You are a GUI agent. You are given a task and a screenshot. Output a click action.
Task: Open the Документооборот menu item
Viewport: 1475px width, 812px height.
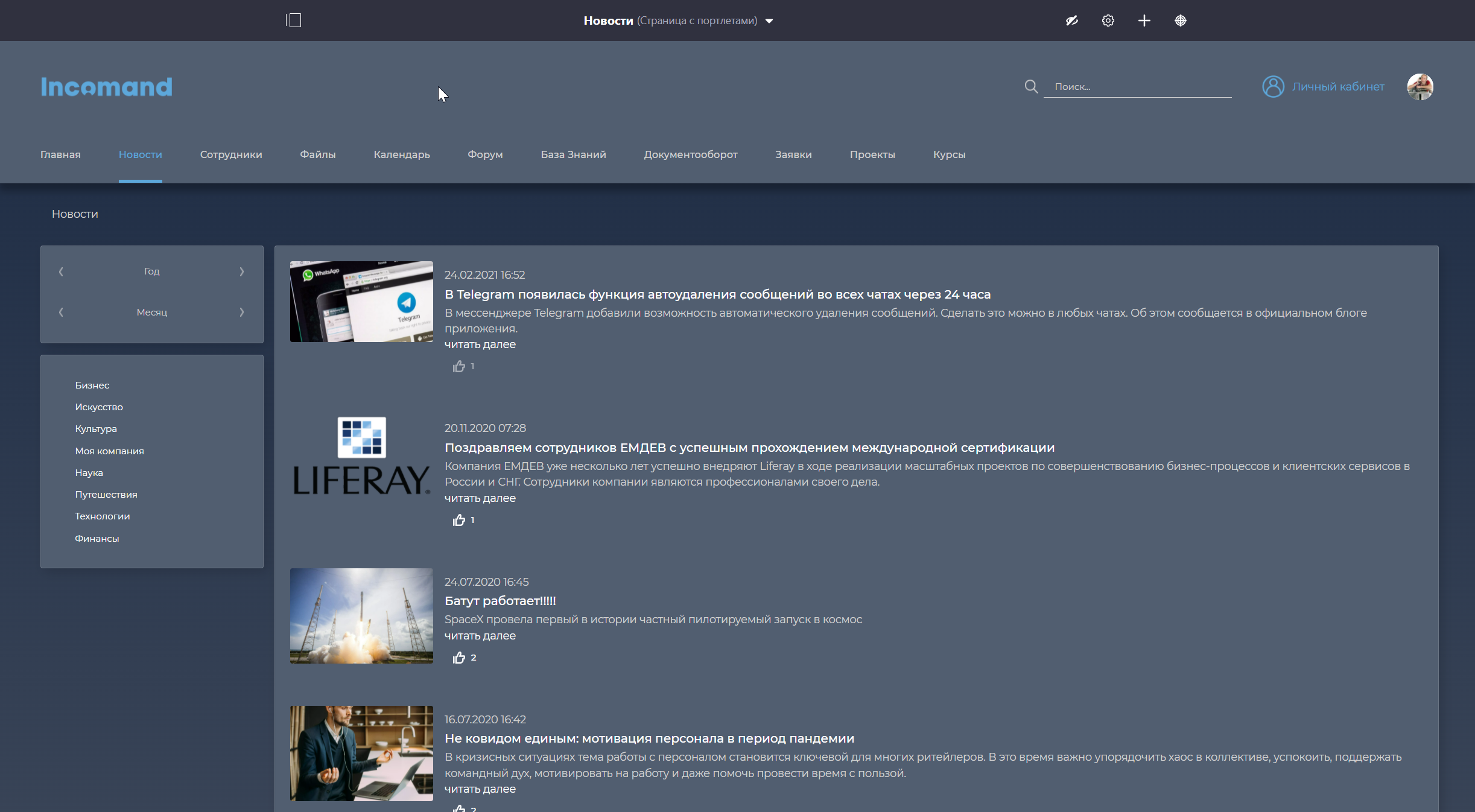coord(690,154)
